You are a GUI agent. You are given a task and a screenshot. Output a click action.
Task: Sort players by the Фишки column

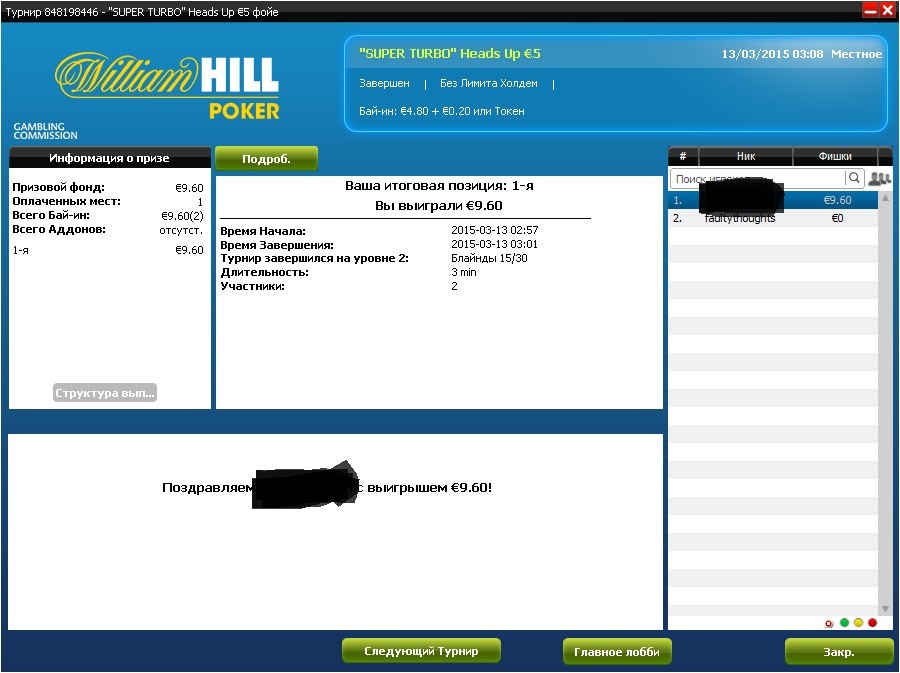click(835, 156)
